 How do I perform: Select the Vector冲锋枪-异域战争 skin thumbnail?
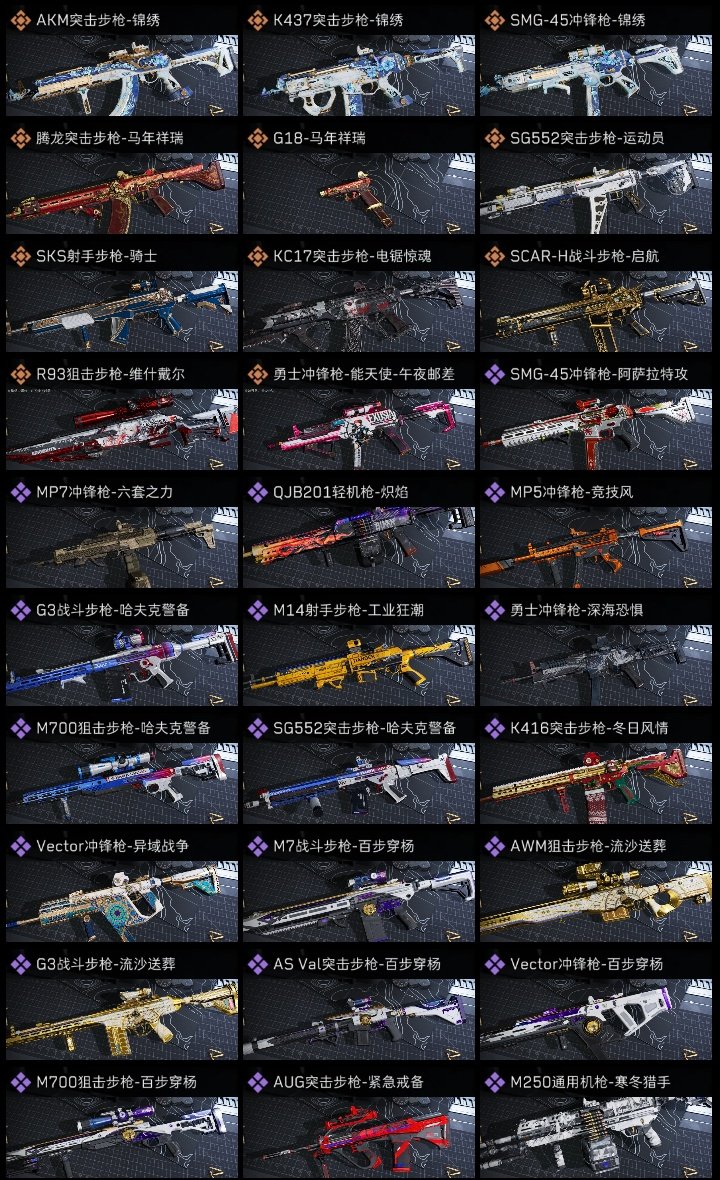[x=122, y=901]
